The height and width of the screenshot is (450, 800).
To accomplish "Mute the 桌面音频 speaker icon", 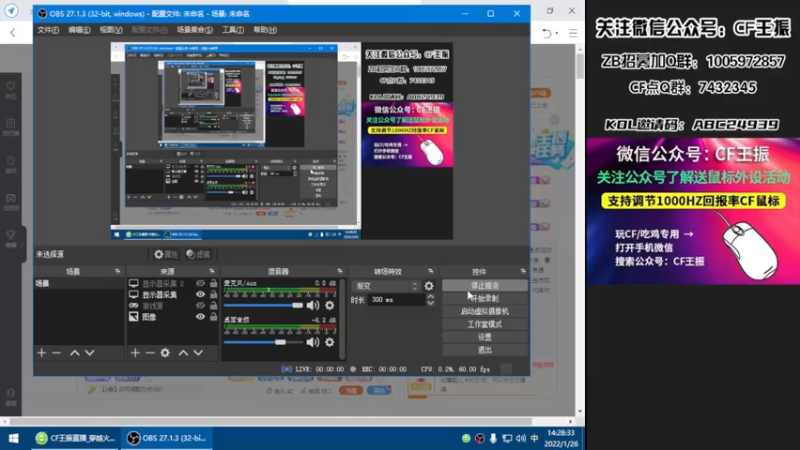I will tap(312, 342).
